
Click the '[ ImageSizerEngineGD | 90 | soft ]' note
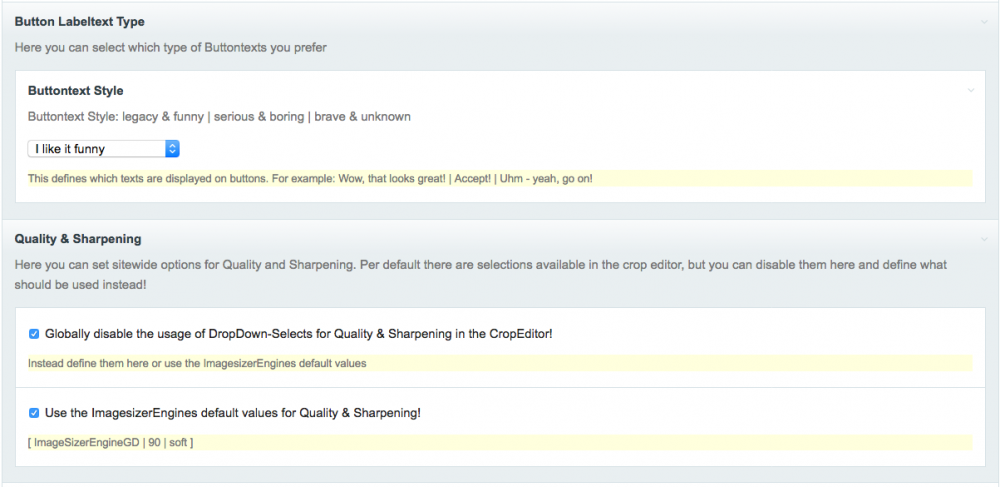pyautogui.click(x=111, y=441)
